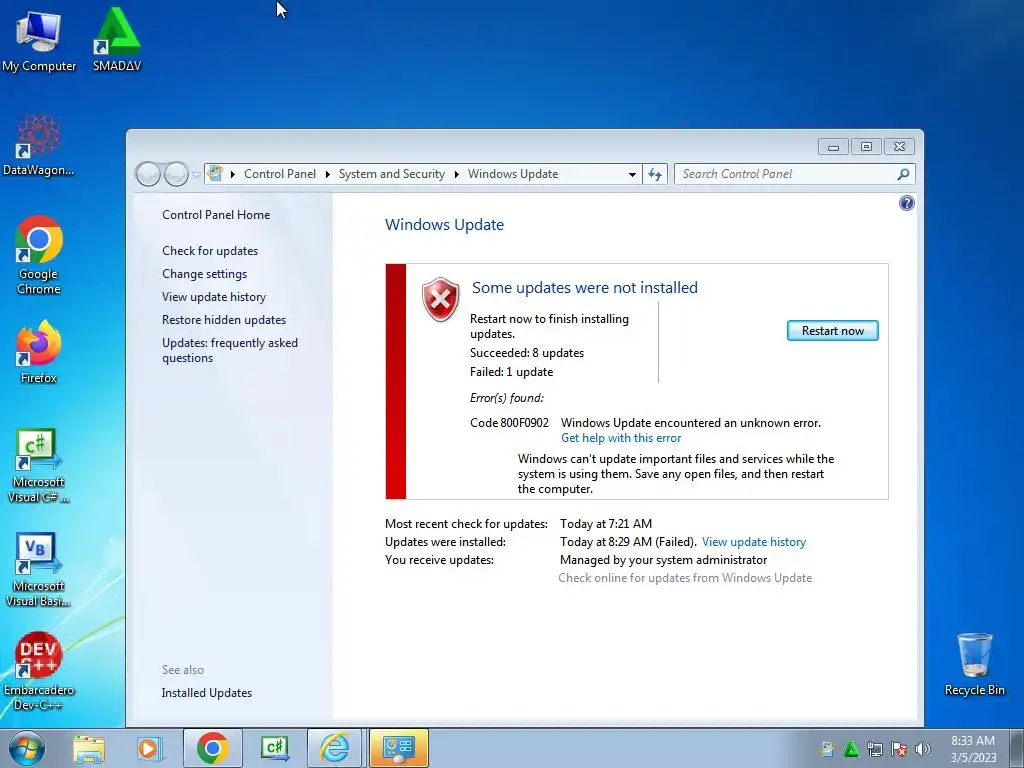The image size is (1024, 768).
Task: Click error code 800F0902 text
Action: coord(509,423)
